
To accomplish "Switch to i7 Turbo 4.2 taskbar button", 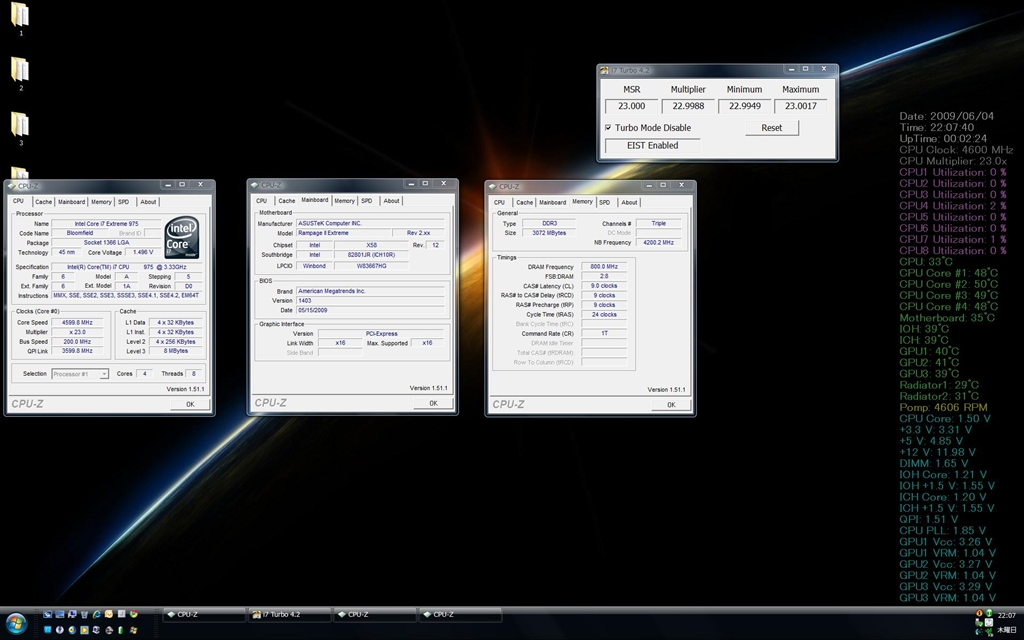I will [x=288, y=614].
